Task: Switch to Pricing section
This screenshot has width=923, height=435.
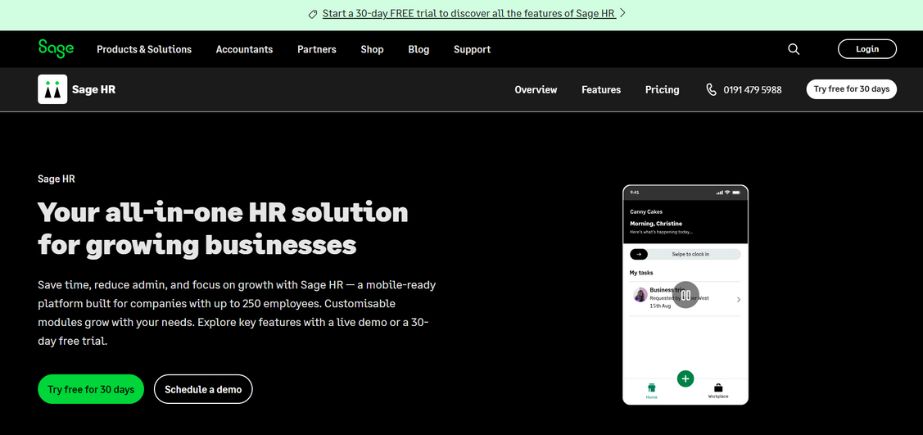Action: [662, 89]
